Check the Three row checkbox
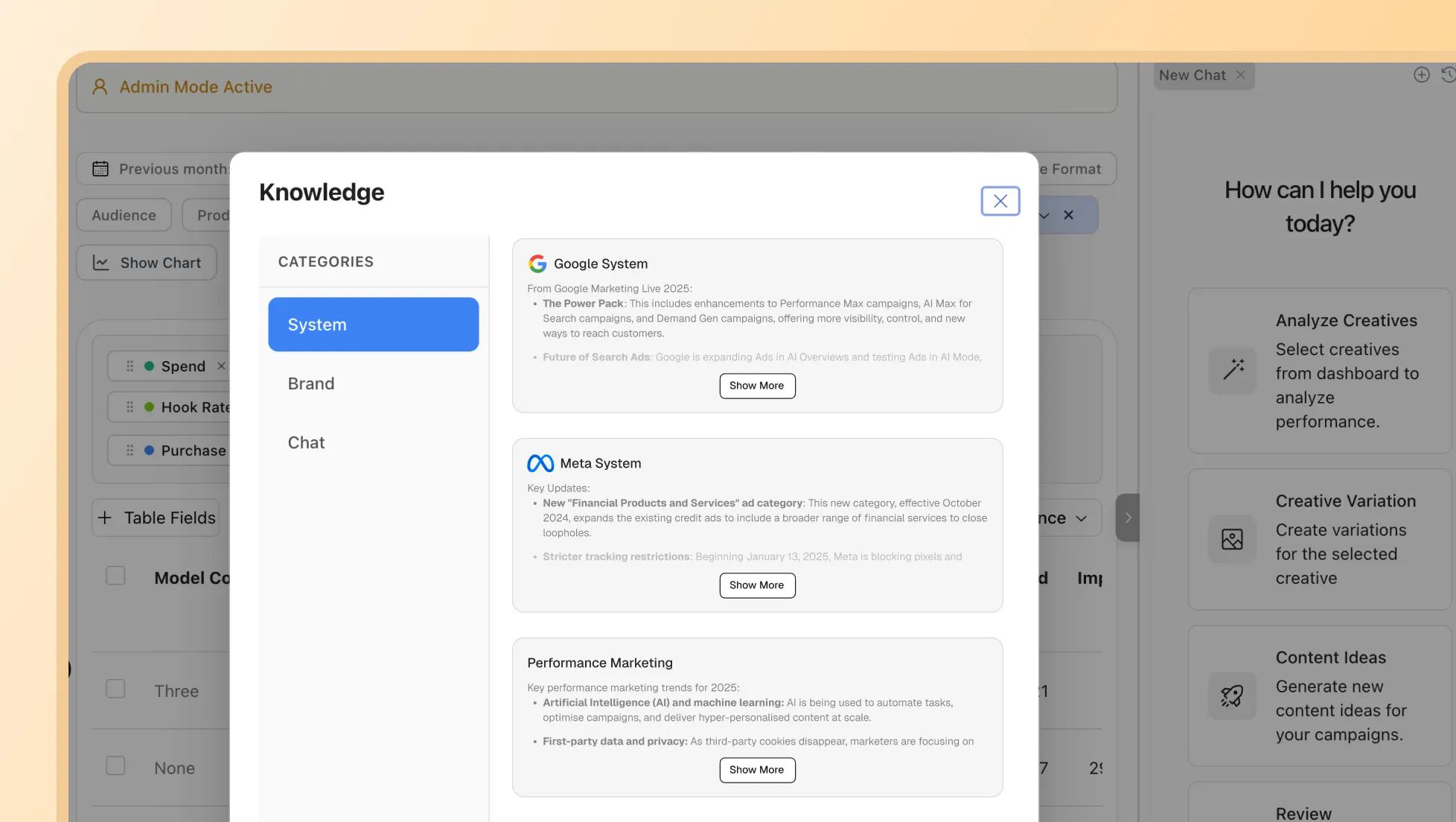This screenshot has height=822, width=1456. click(x=115, y=689)
